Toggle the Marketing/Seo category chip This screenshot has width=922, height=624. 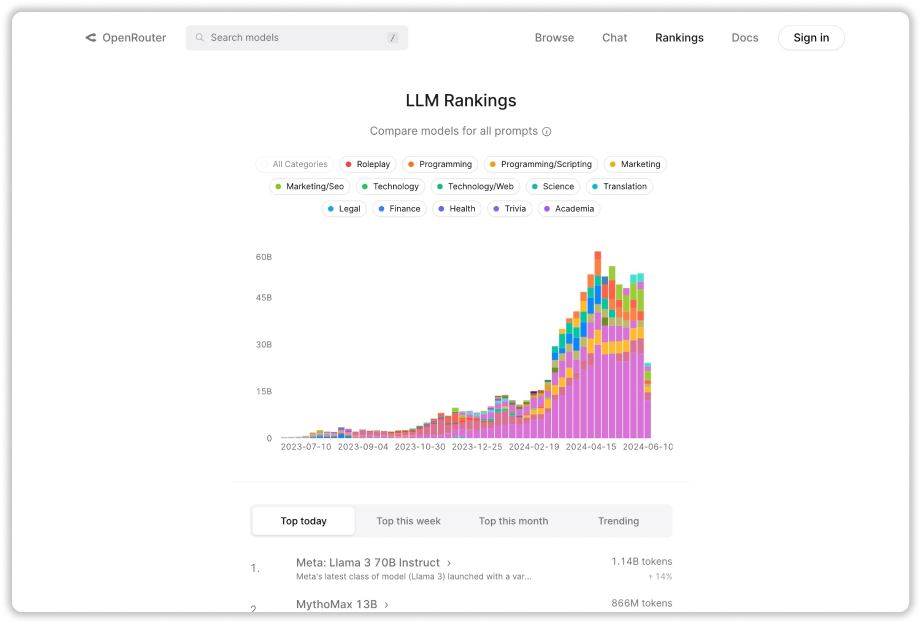point(310,186)
